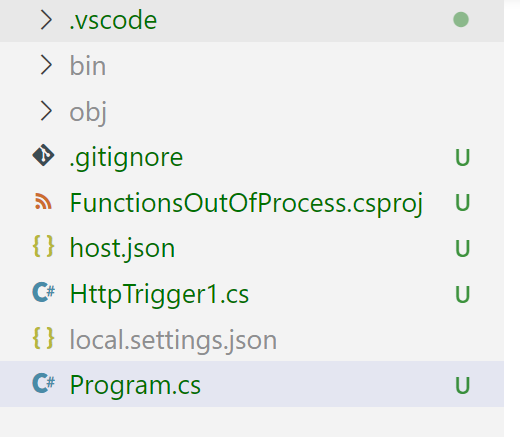Click the green modified dot on .vscode

(461, 19)
